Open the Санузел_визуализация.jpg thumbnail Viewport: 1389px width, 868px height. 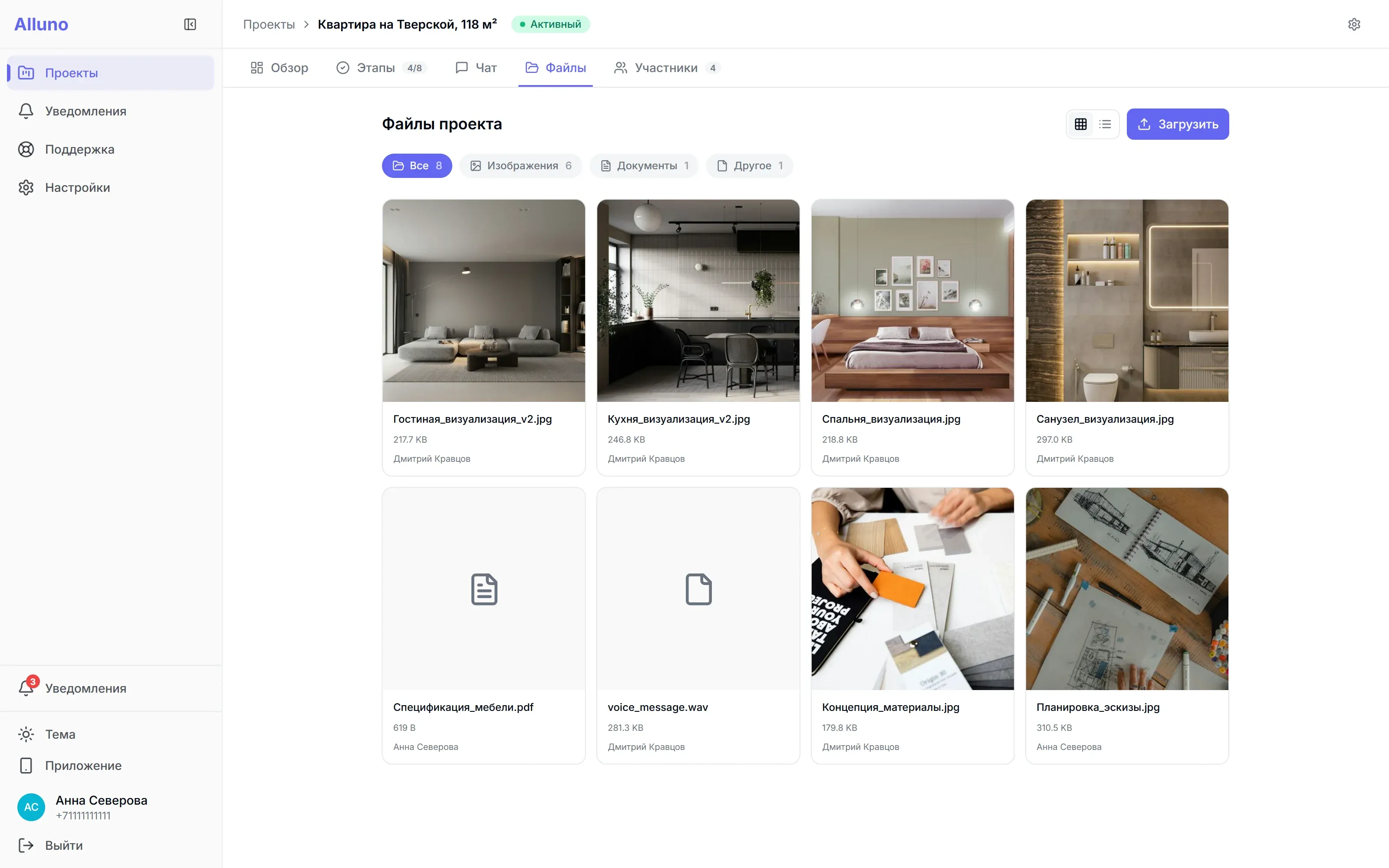pyautogui.click(x=1127, y=300)
